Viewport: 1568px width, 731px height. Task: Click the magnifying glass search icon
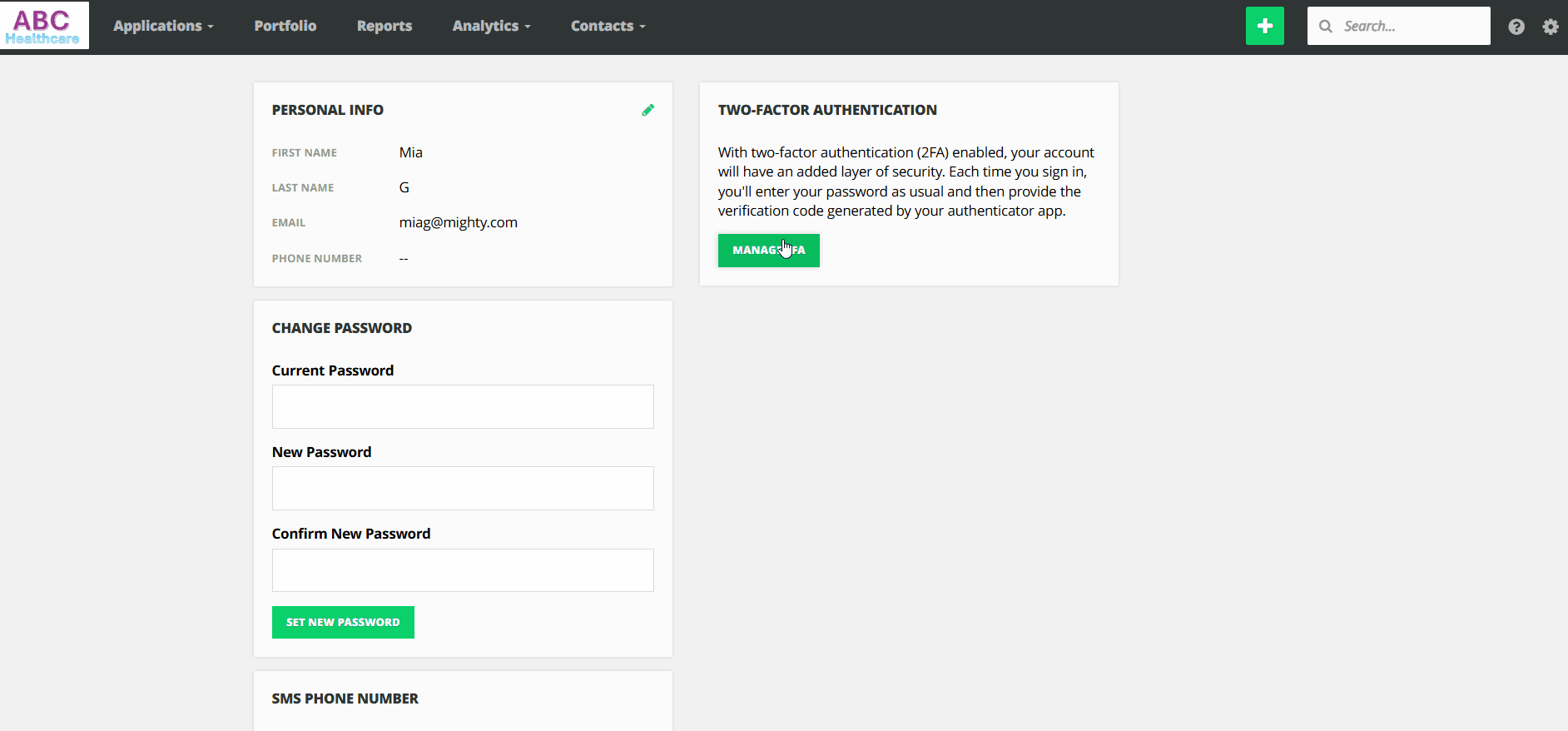pyautogui.click(x=1326, y=27)
